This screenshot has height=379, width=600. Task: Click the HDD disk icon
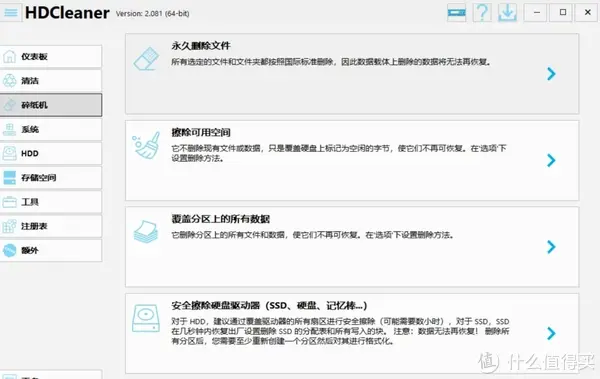click(10, 154)
